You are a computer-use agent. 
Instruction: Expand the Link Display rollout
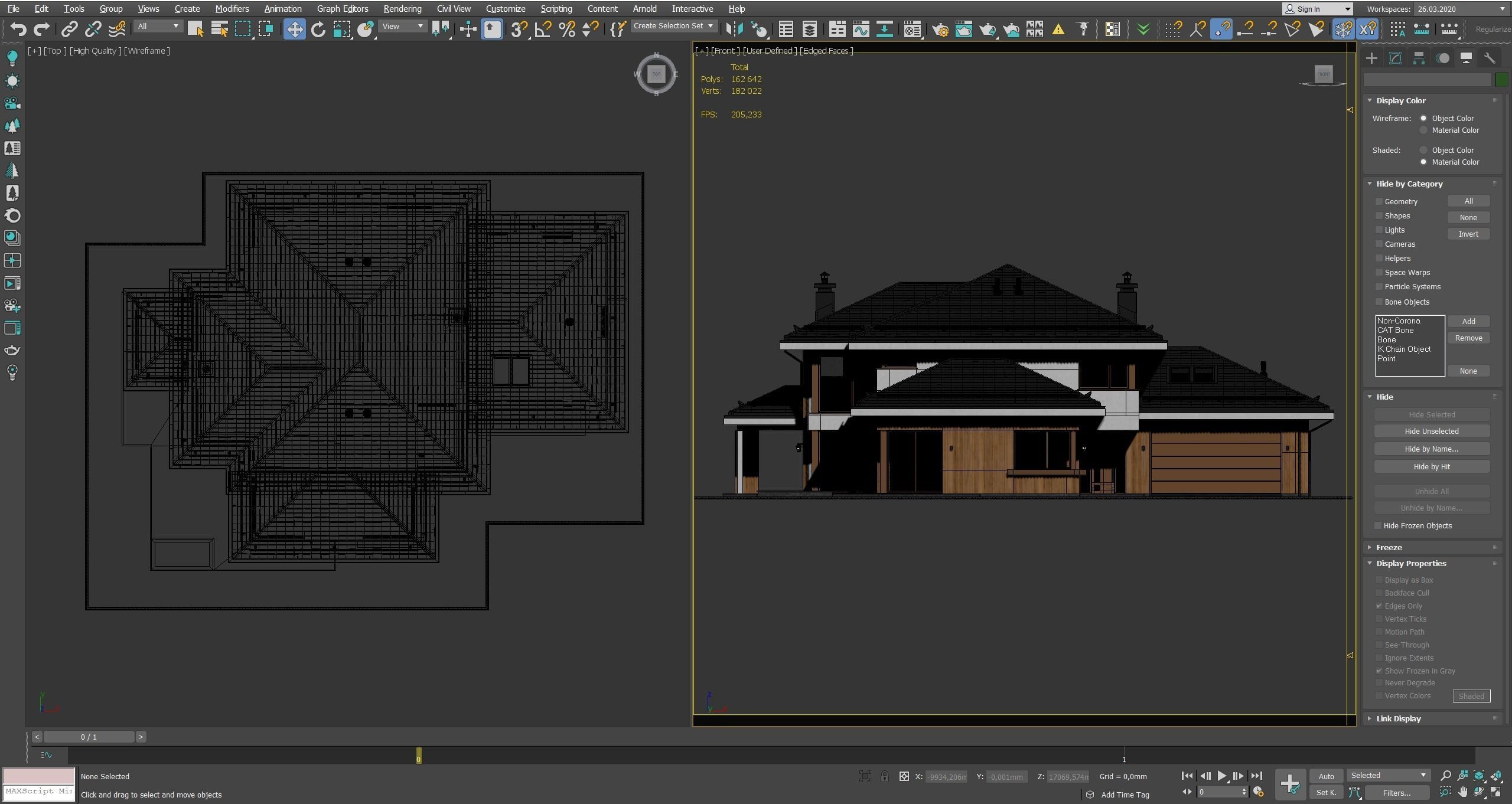click(x=1398, y=718)
